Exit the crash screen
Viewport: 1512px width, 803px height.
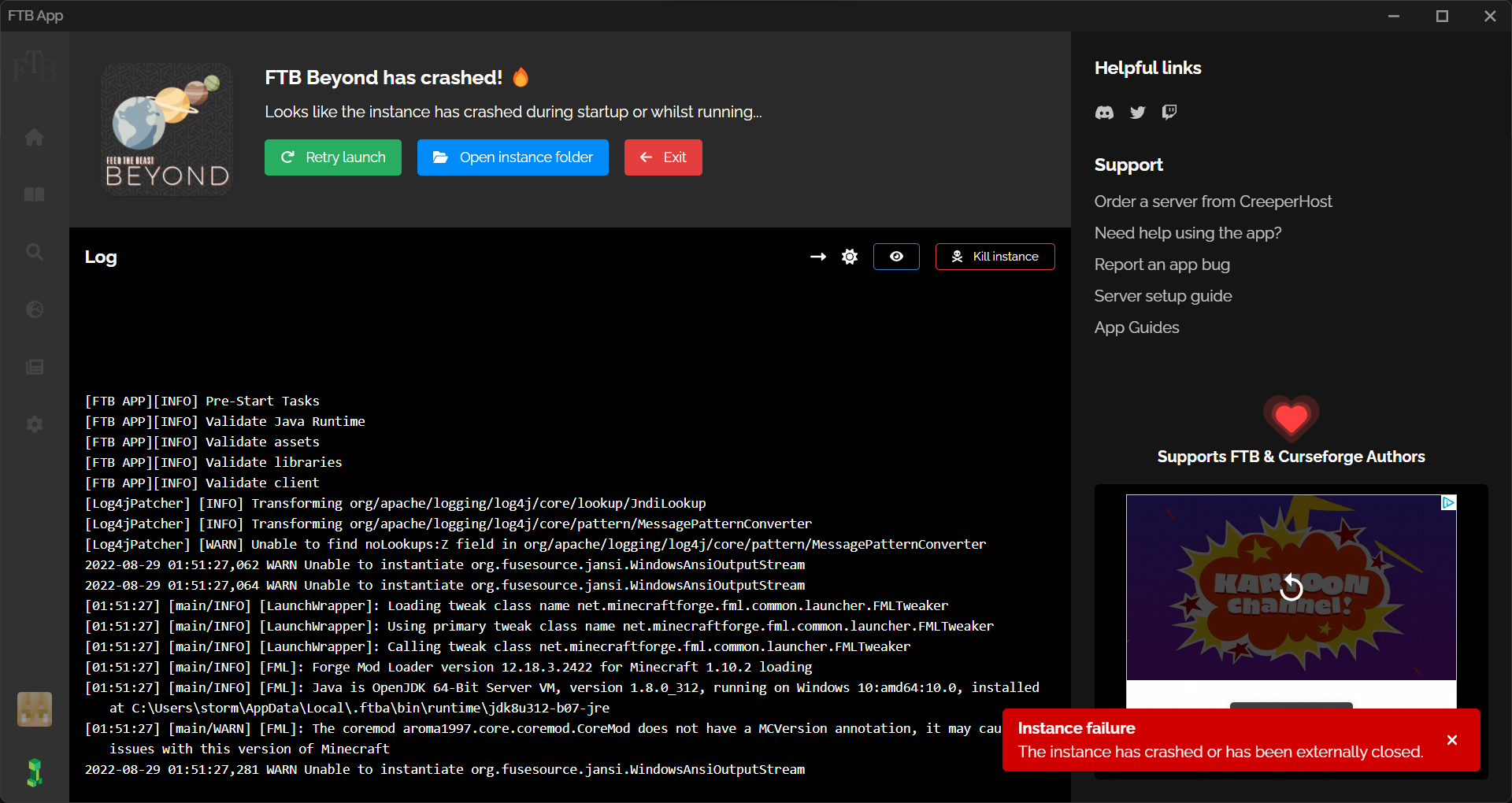pos(663,157)
